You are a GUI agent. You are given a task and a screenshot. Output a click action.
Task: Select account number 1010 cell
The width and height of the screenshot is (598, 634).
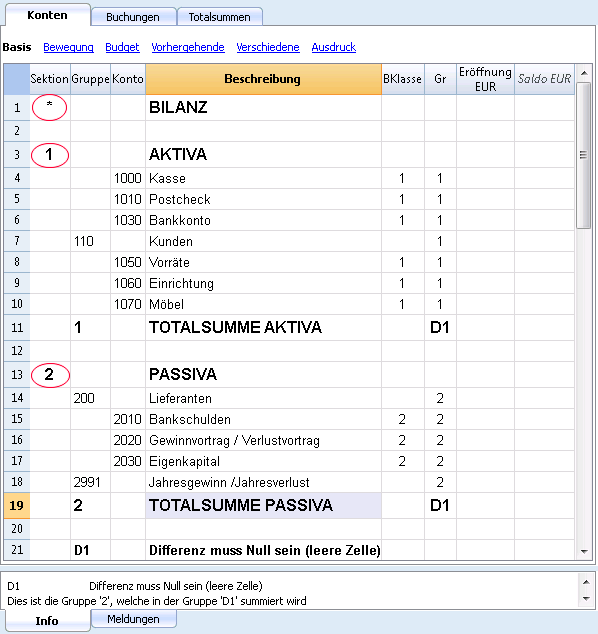pyautogui.click(x=128, y=199)
